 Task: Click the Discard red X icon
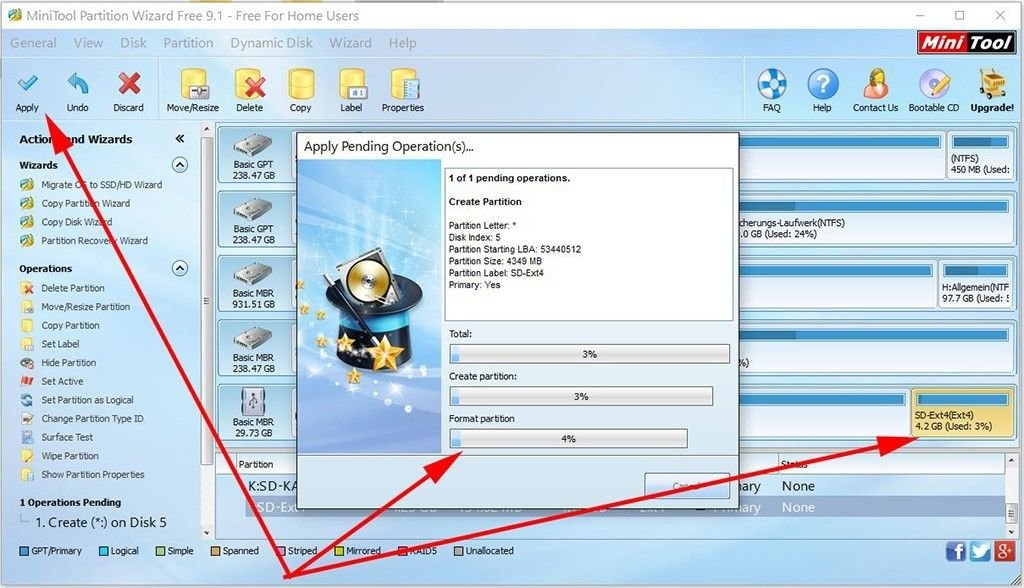pos(129,84)
